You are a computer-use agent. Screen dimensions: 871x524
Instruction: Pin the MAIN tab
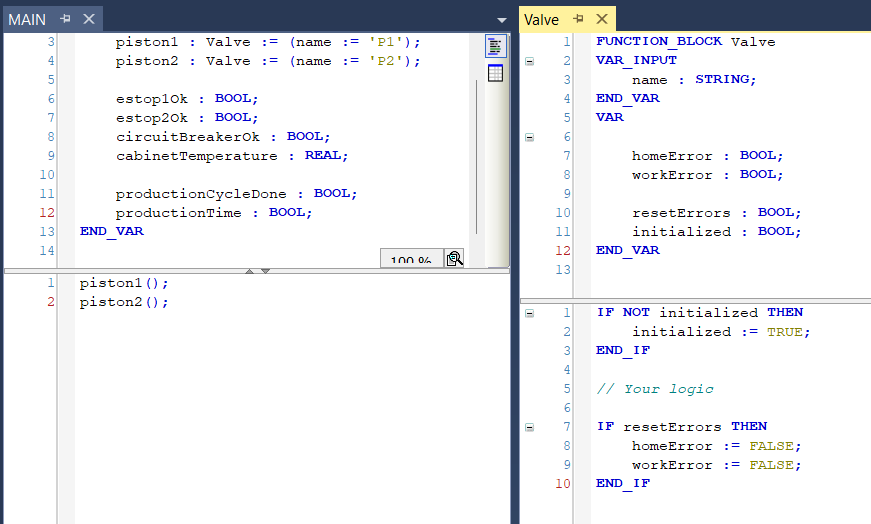pyautogui.click(x=66, y=19)
